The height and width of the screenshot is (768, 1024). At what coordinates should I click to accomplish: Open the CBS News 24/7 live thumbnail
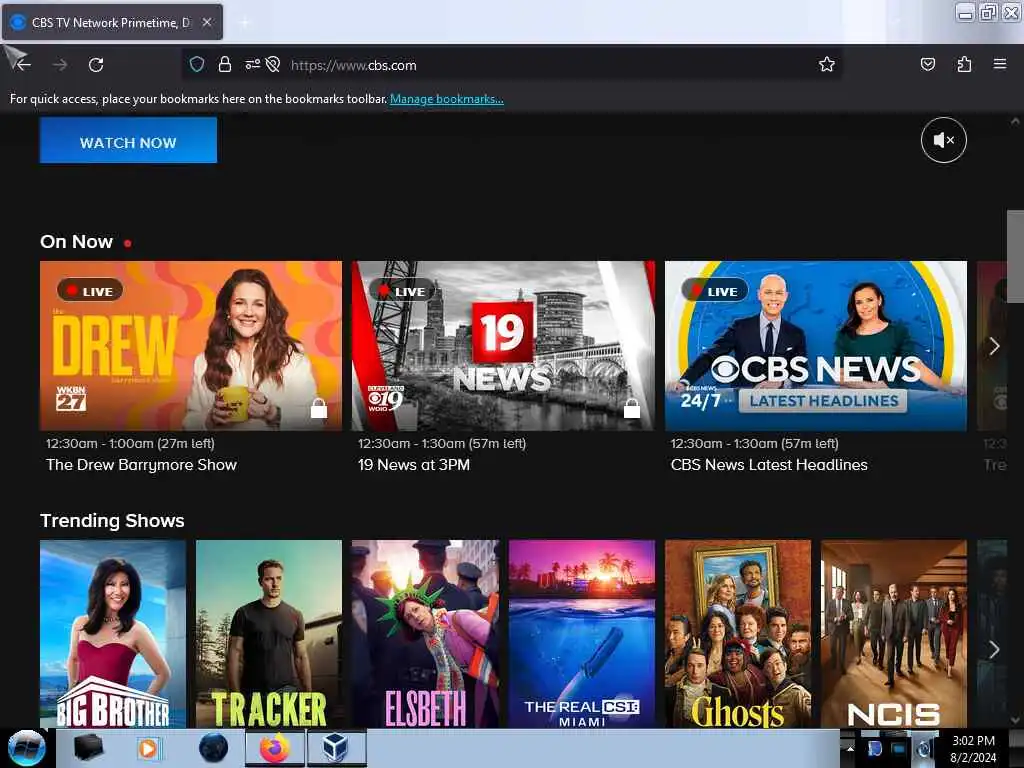[x=816, y=345]
